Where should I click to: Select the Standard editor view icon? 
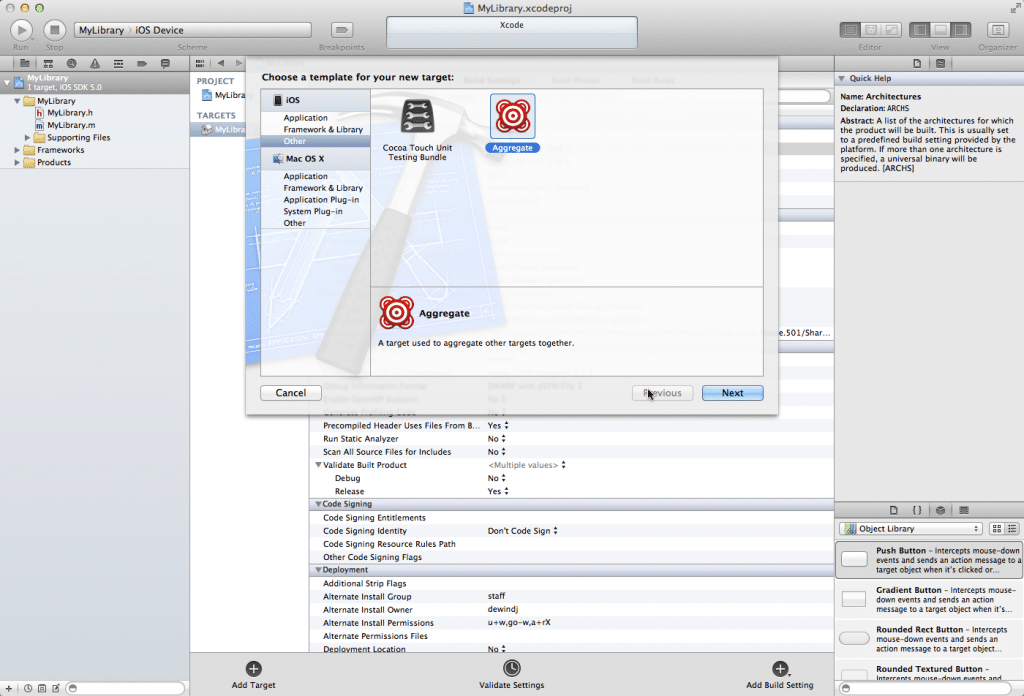[x=850, y=30]
